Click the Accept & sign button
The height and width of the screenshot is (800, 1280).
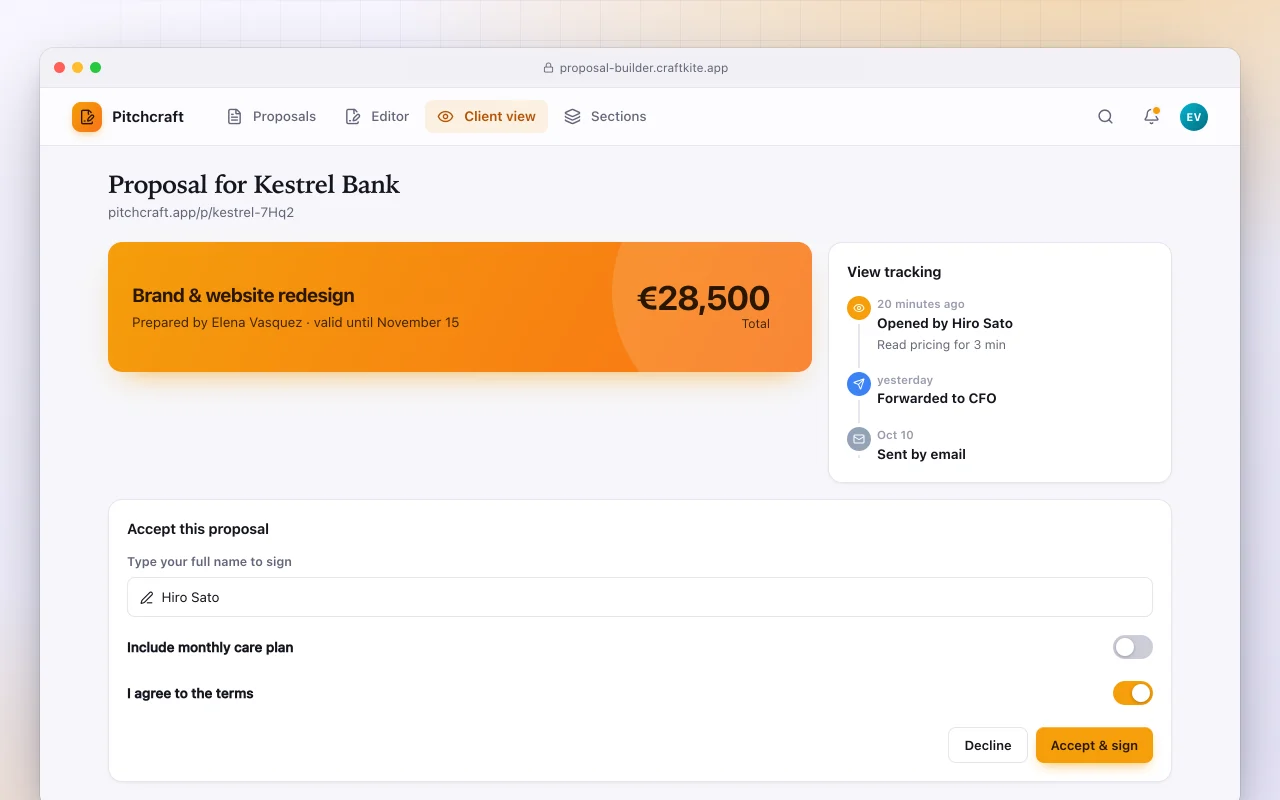tap(1094, 745)
